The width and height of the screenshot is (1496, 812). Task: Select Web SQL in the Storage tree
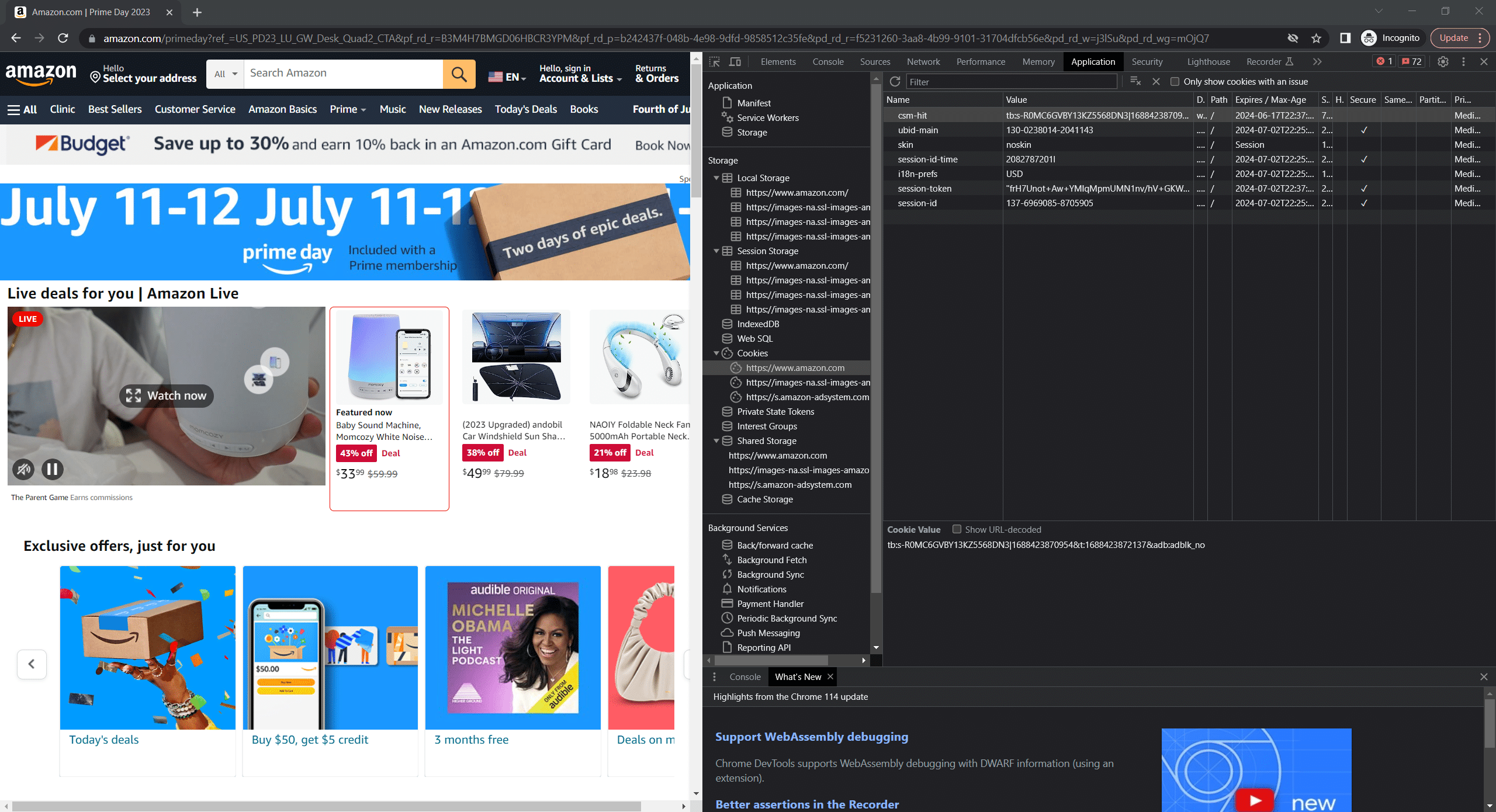pyautogui.click(x=755, y=338)
